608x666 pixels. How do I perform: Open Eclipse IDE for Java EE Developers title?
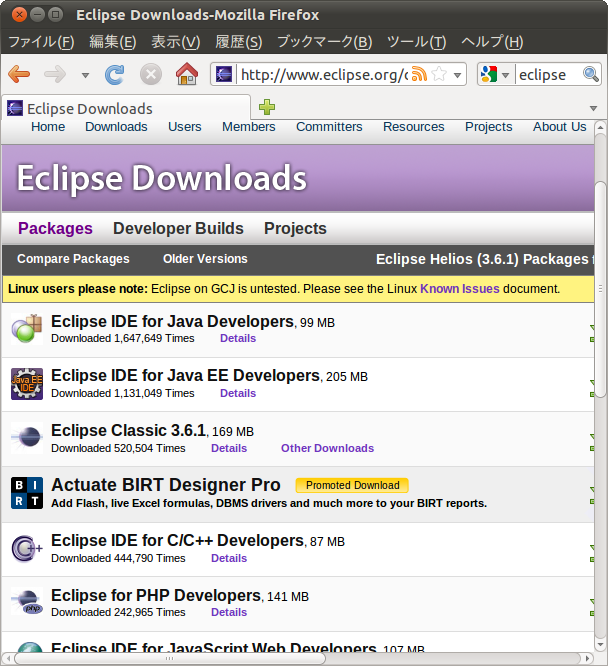click(x=185, y=375)
